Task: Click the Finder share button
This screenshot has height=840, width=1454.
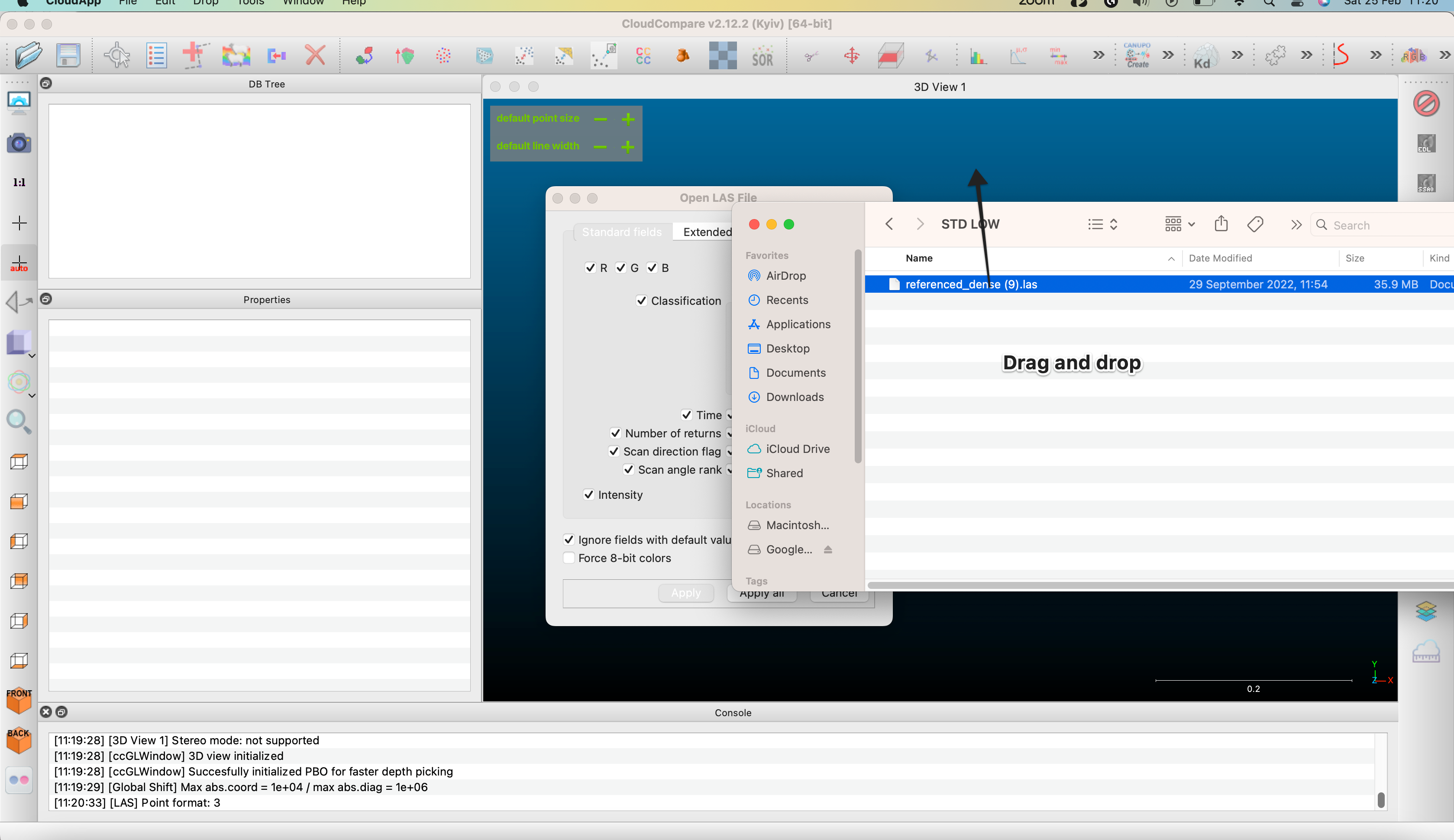Action: [1221, 224]
